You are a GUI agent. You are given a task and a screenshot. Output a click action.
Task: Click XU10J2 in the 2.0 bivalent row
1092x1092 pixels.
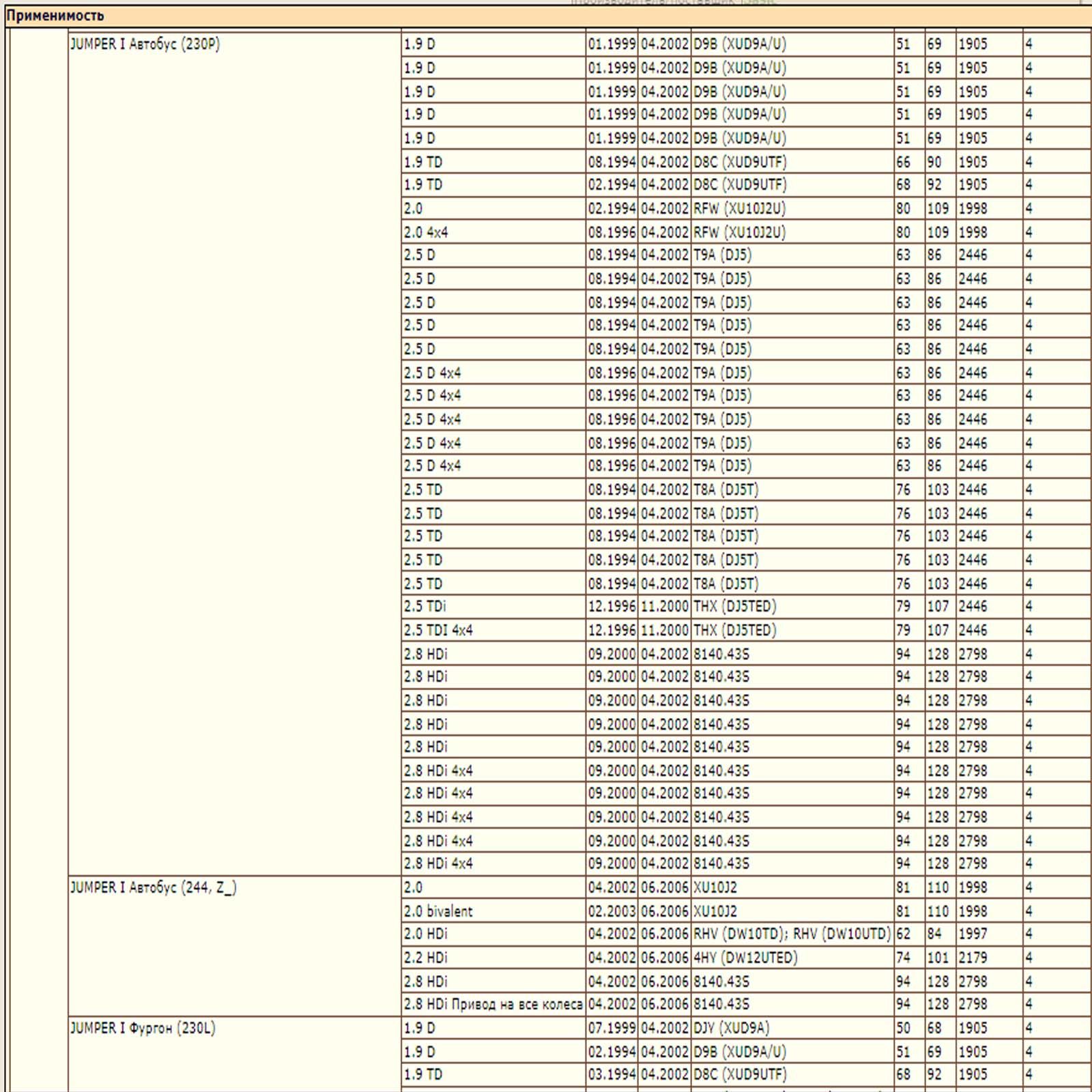(792, 911)
